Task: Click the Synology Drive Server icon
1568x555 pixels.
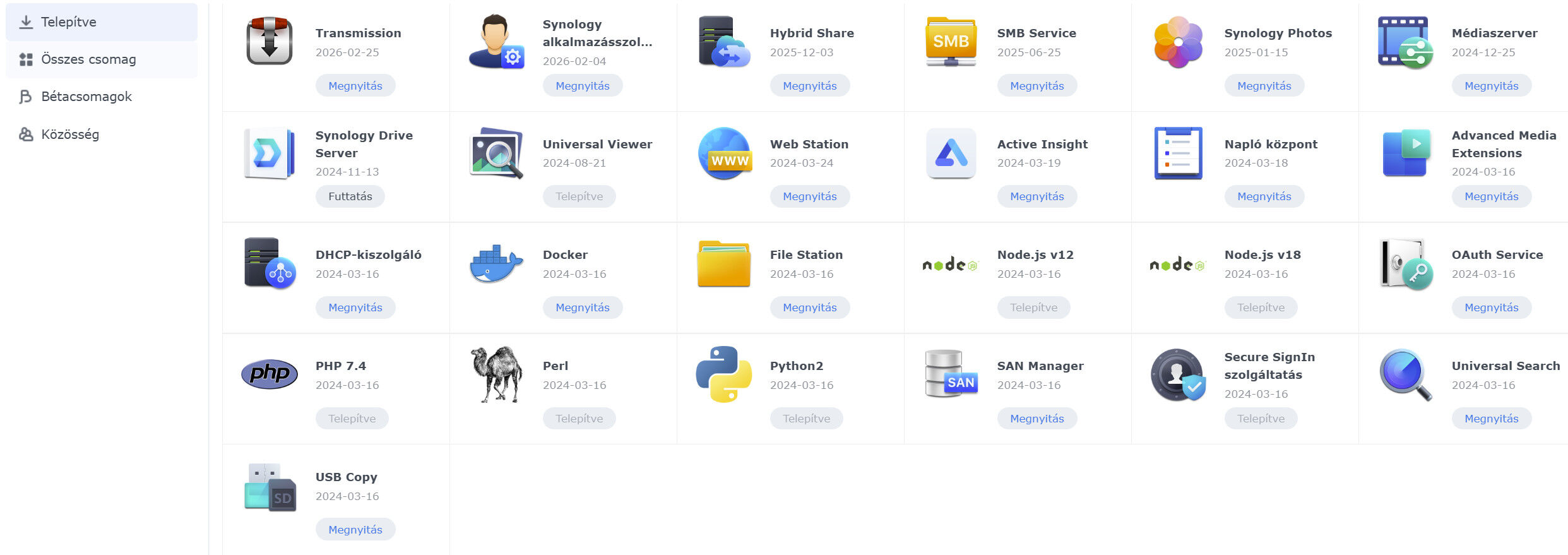Action: pos(270,153)
